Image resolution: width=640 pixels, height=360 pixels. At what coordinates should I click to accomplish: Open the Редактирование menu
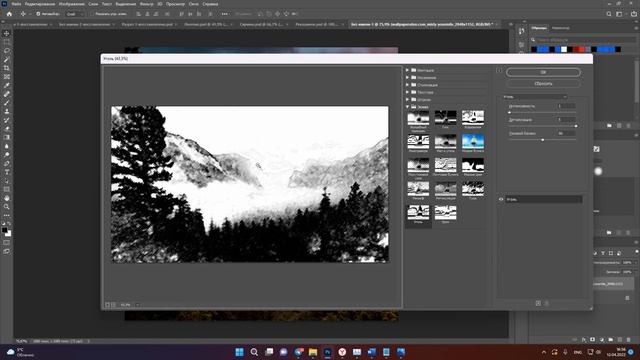pos(40,4)
